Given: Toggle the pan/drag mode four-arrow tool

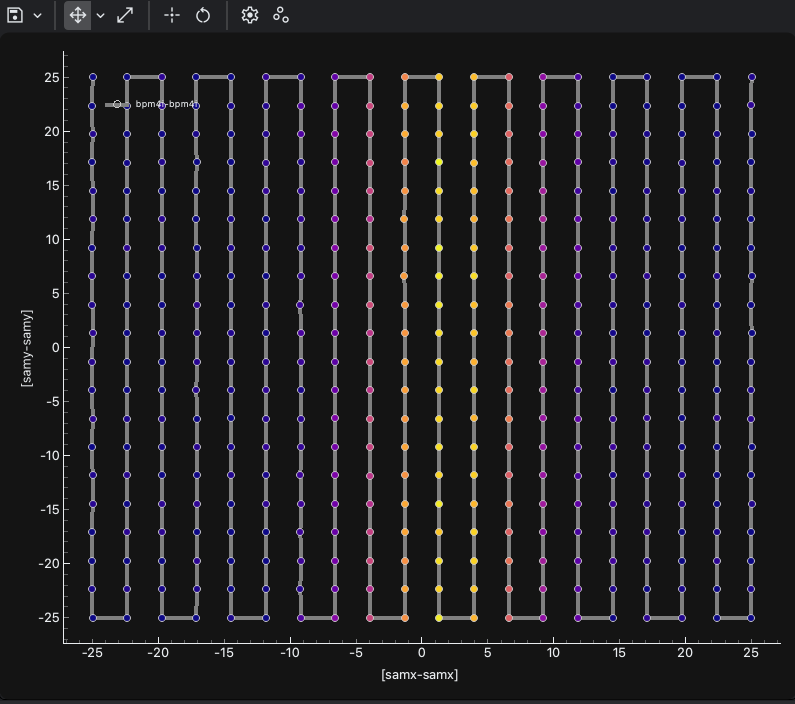Looking at the screenshot, I should pos(78,16).
